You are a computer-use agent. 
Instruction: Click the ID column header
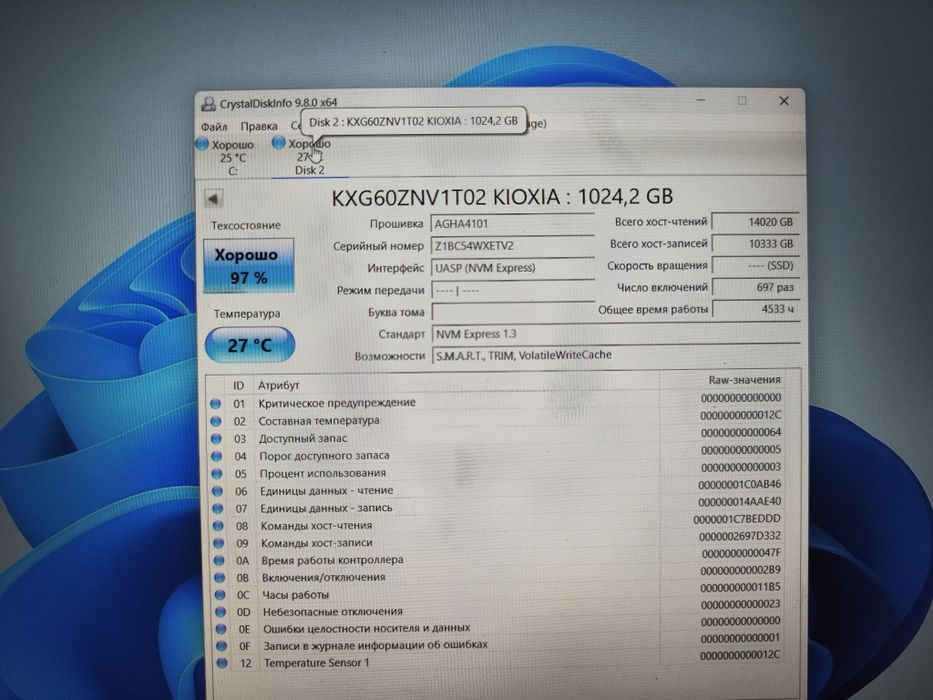[x=239, y=386]
